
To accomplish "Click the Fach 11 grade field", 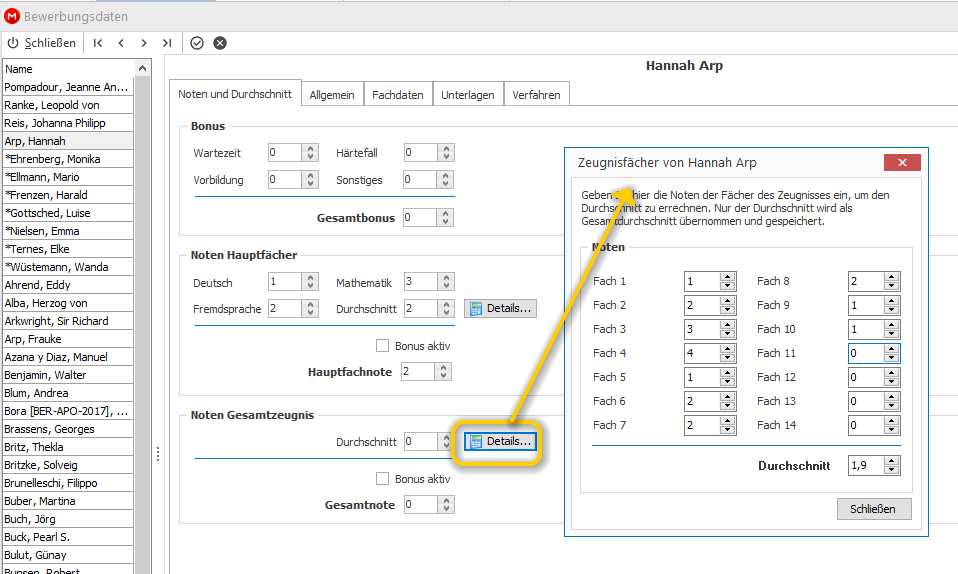I will 865,353.
